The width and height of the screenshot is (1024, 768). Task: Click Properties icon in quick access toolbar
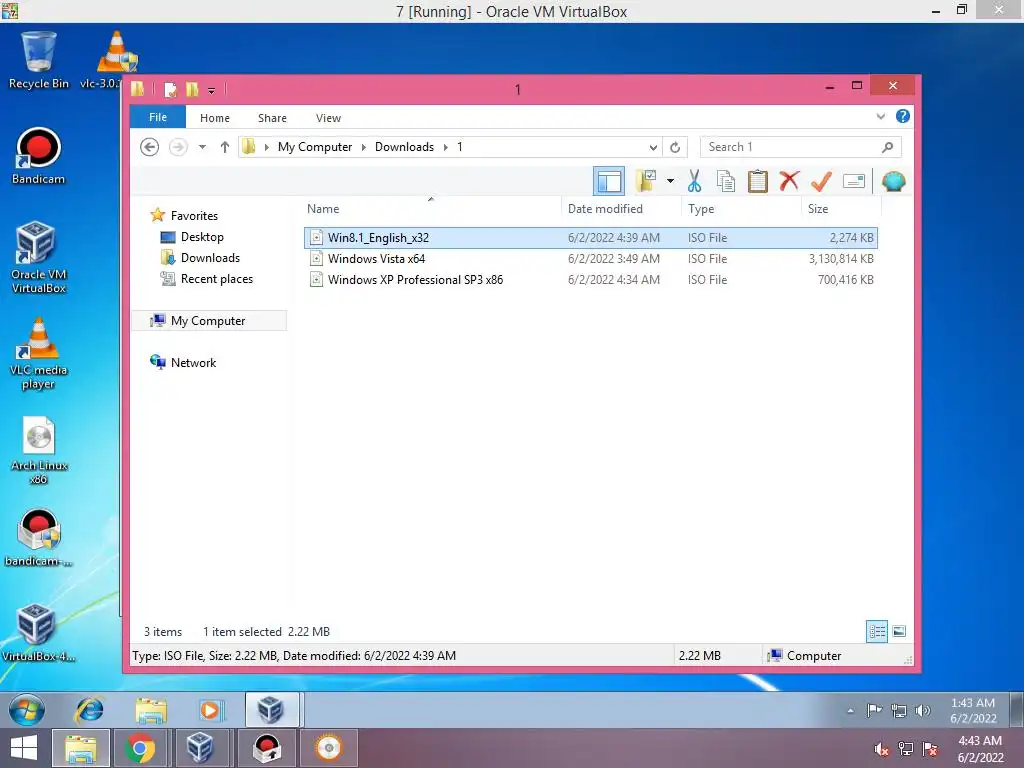tap(170, 89)
